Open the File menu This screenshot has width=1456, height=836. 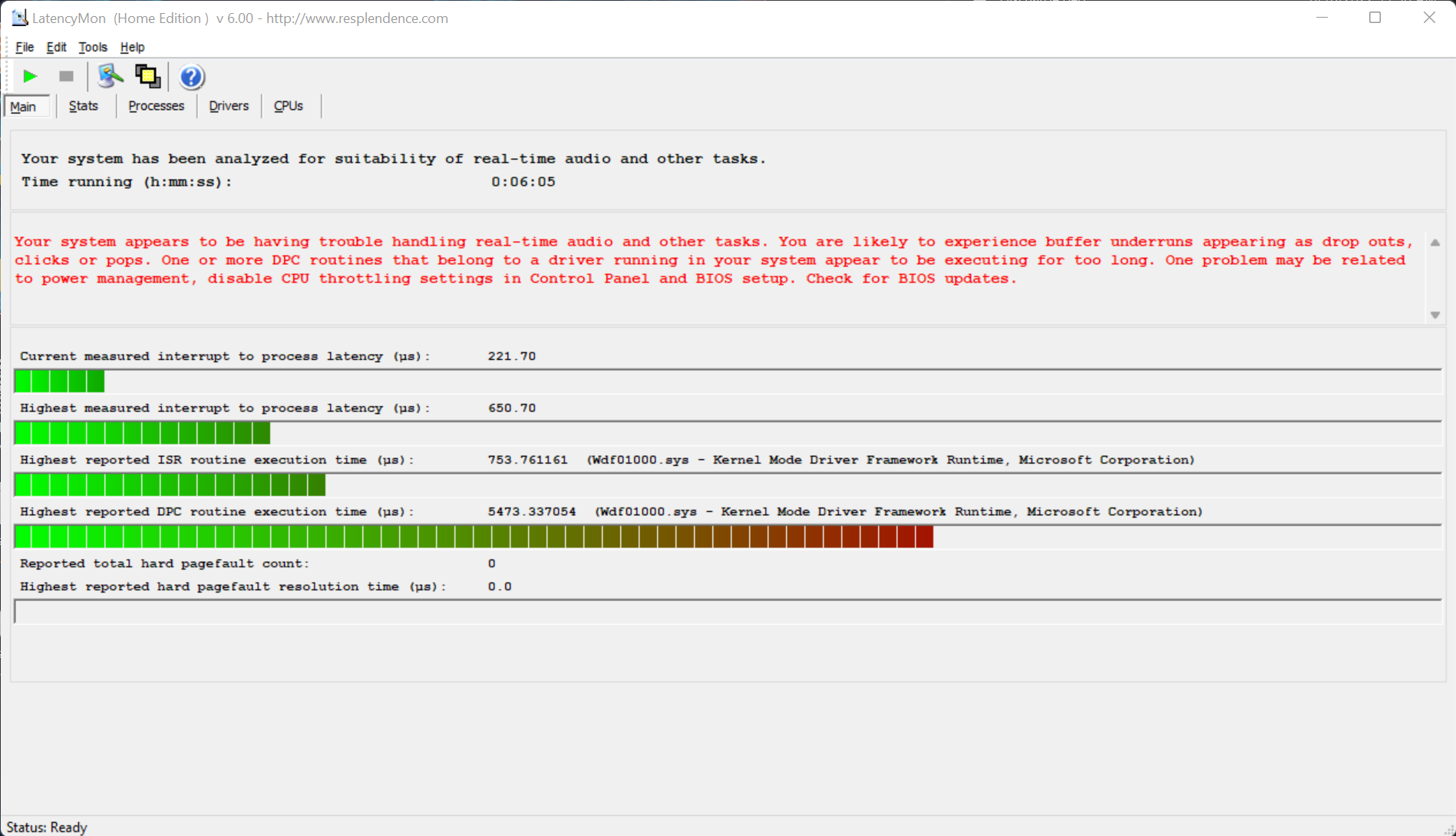click(x=25, y=47)
